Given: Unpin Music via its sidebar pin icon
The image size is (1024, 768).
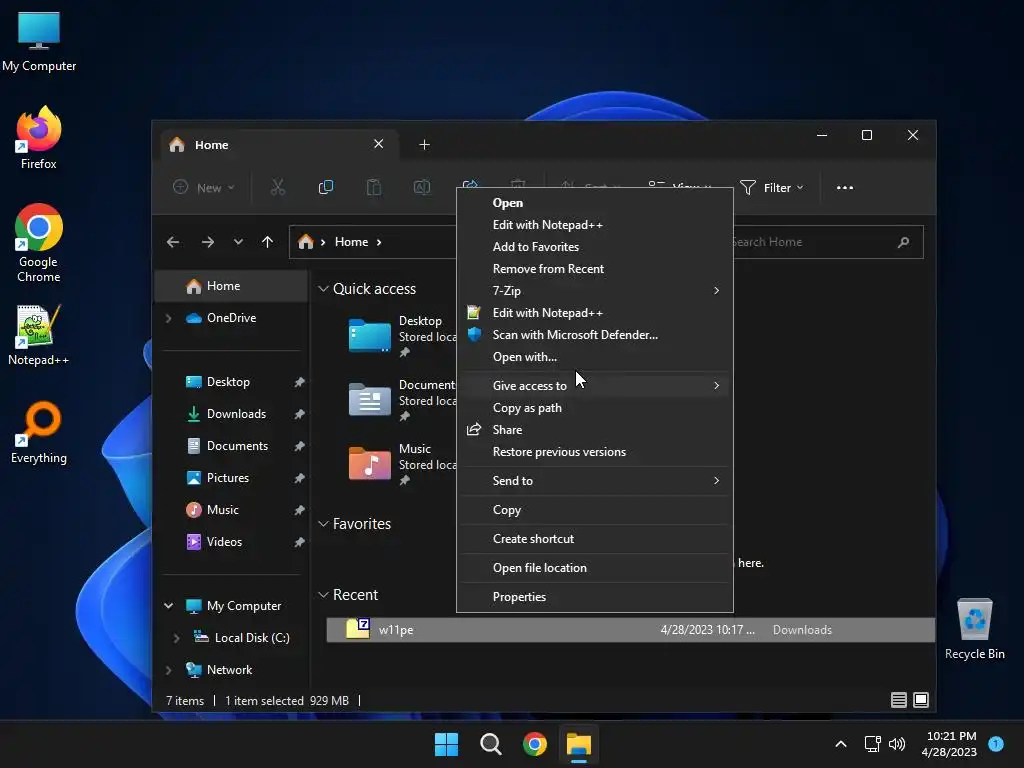Looking at the screenshot, I should coord(299,510).
